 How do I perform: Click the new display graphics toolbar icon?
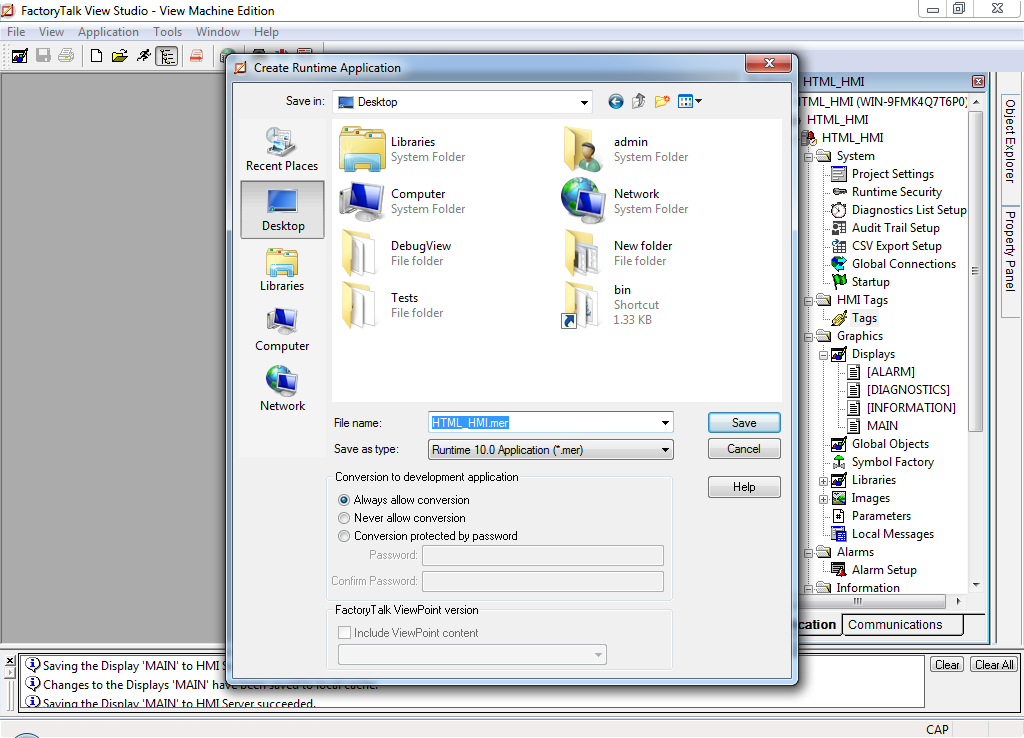coord(20,56)
